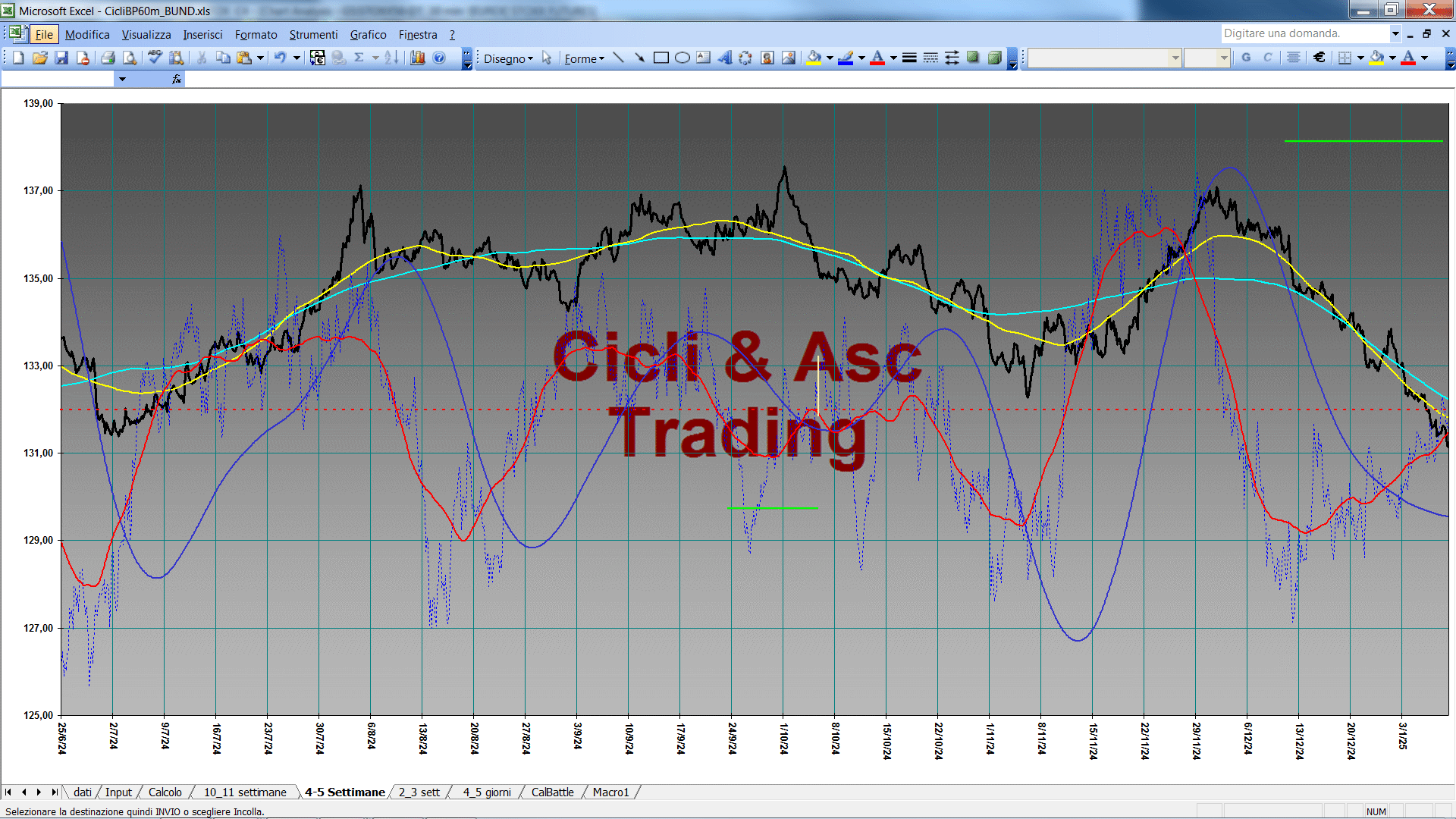1456x819 pixels.
Task: Open the font name combo box
Action: pyautogui.click(x=1105, y=58)
